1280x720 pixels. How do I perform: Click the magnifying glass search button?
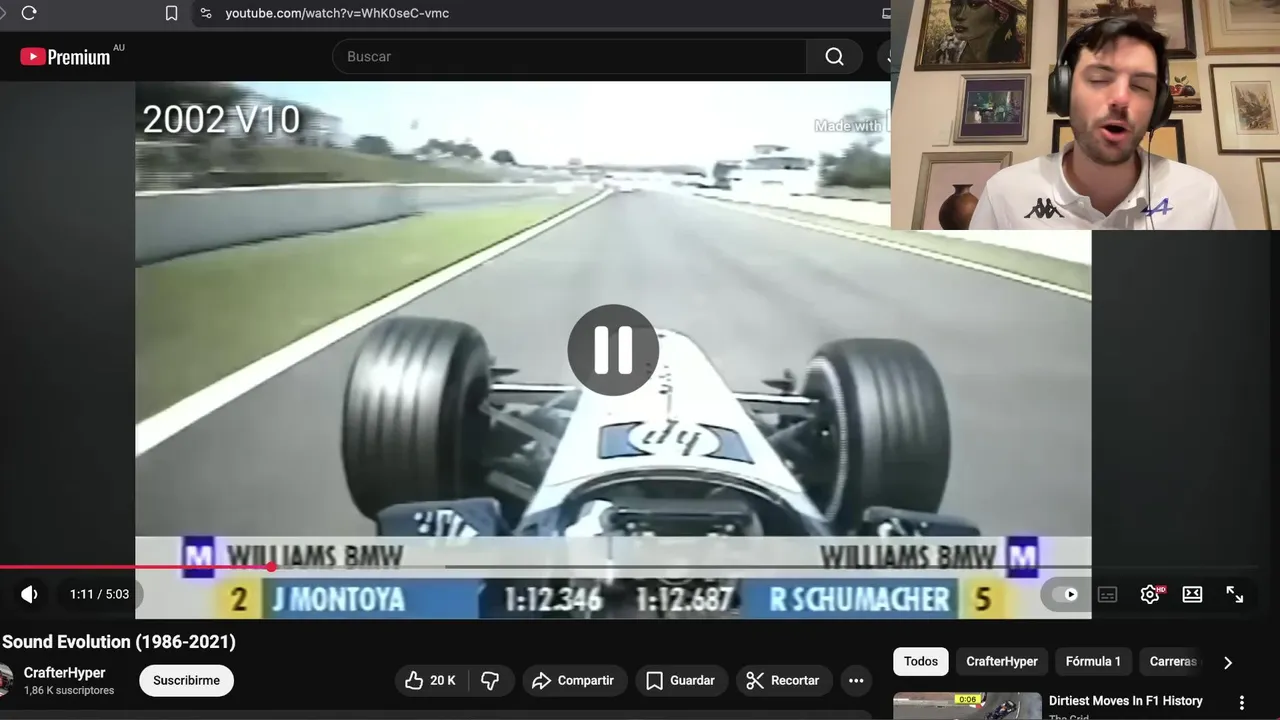[x=834, y=57]
